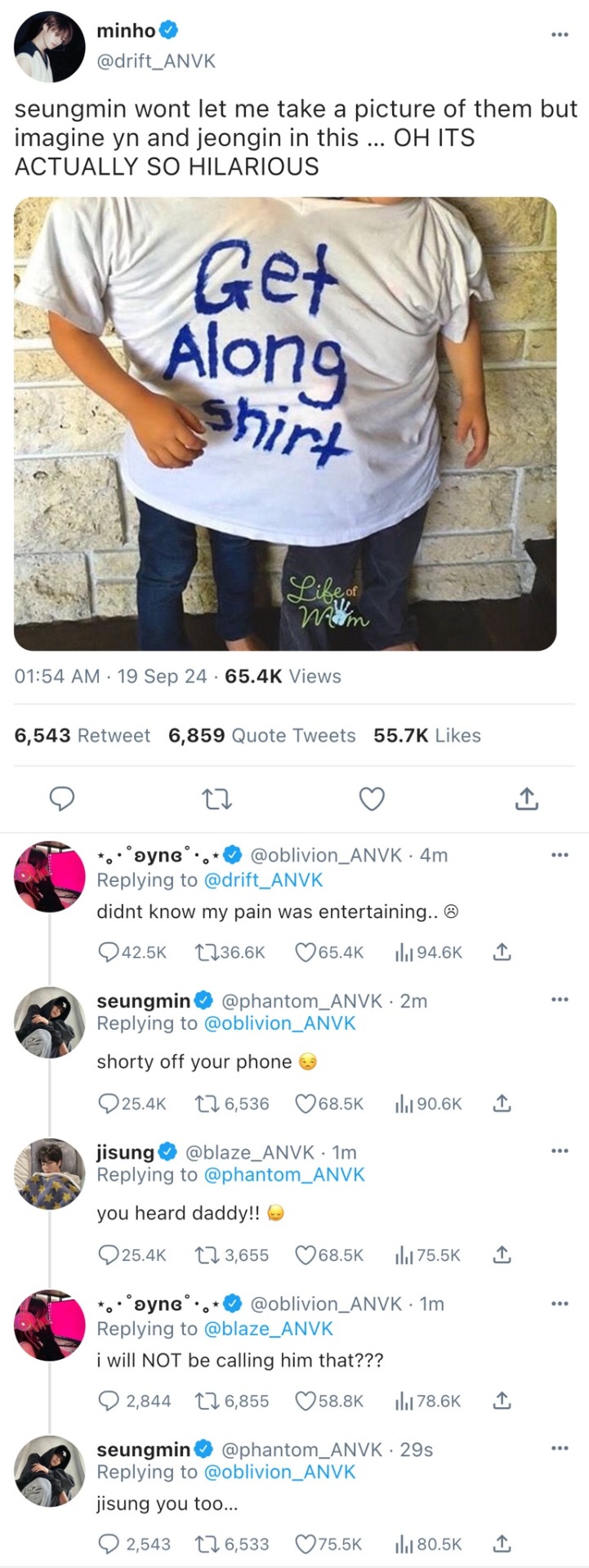Like the 'shorty off your phone' reply
The image size is (589, 1568).
[306, 1104]
